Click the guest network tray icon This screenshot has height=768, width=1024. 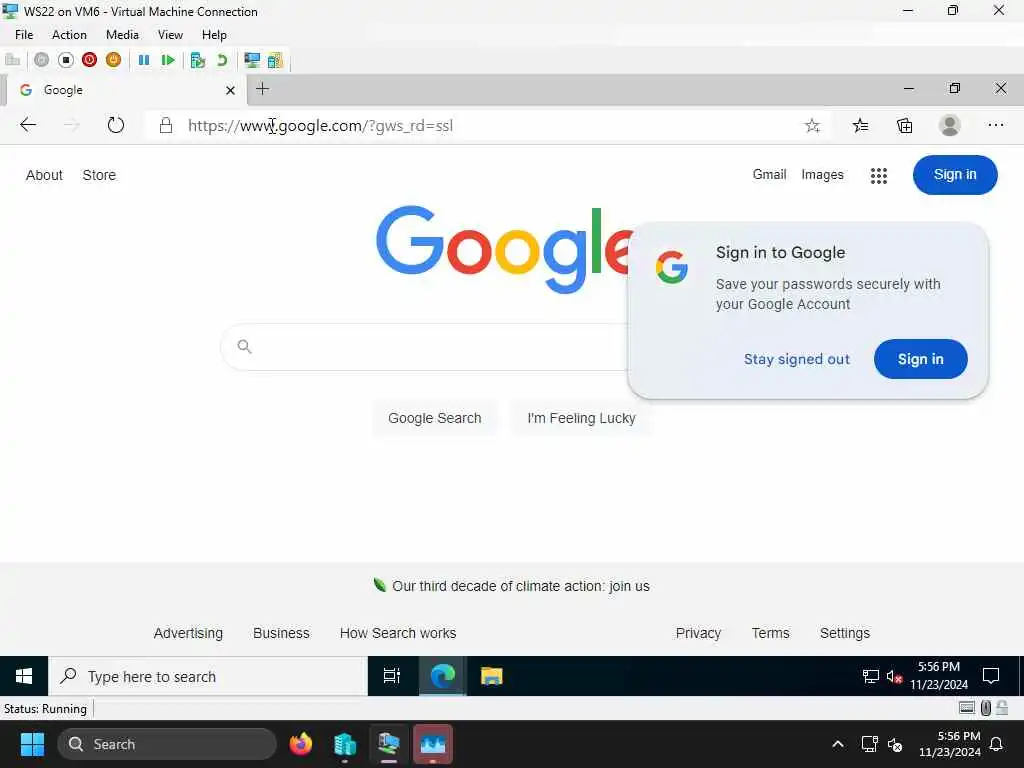[x=870, y=677]
